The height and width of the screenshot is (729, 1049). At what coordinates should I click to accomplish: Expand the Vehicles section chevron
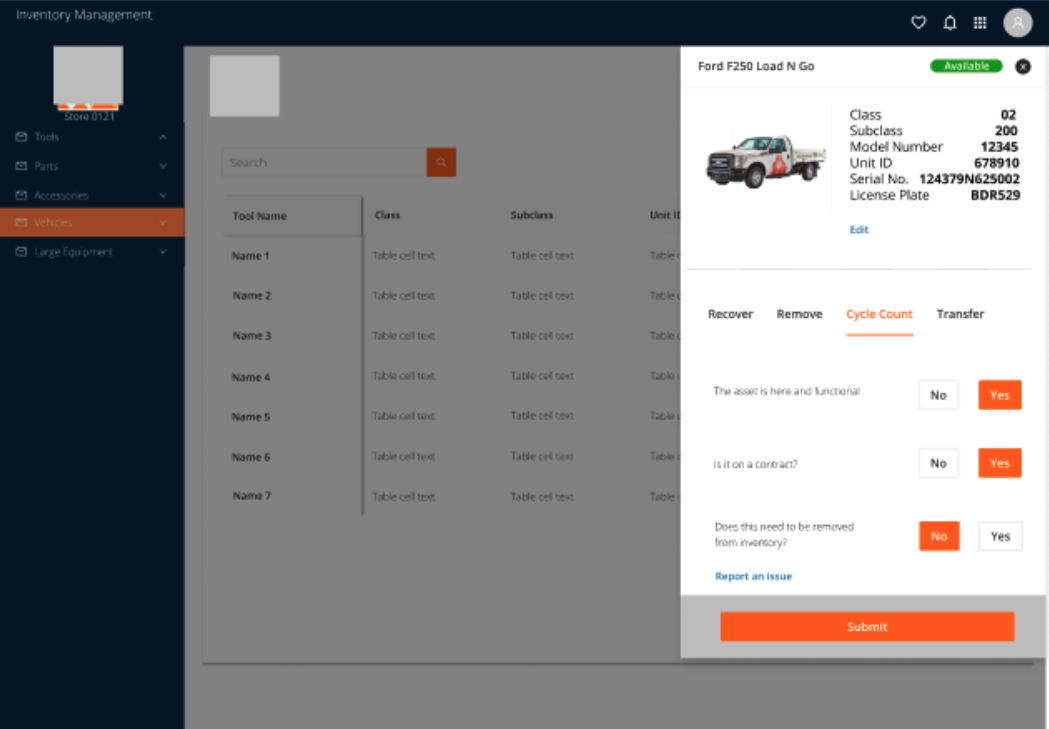point(163,223)
